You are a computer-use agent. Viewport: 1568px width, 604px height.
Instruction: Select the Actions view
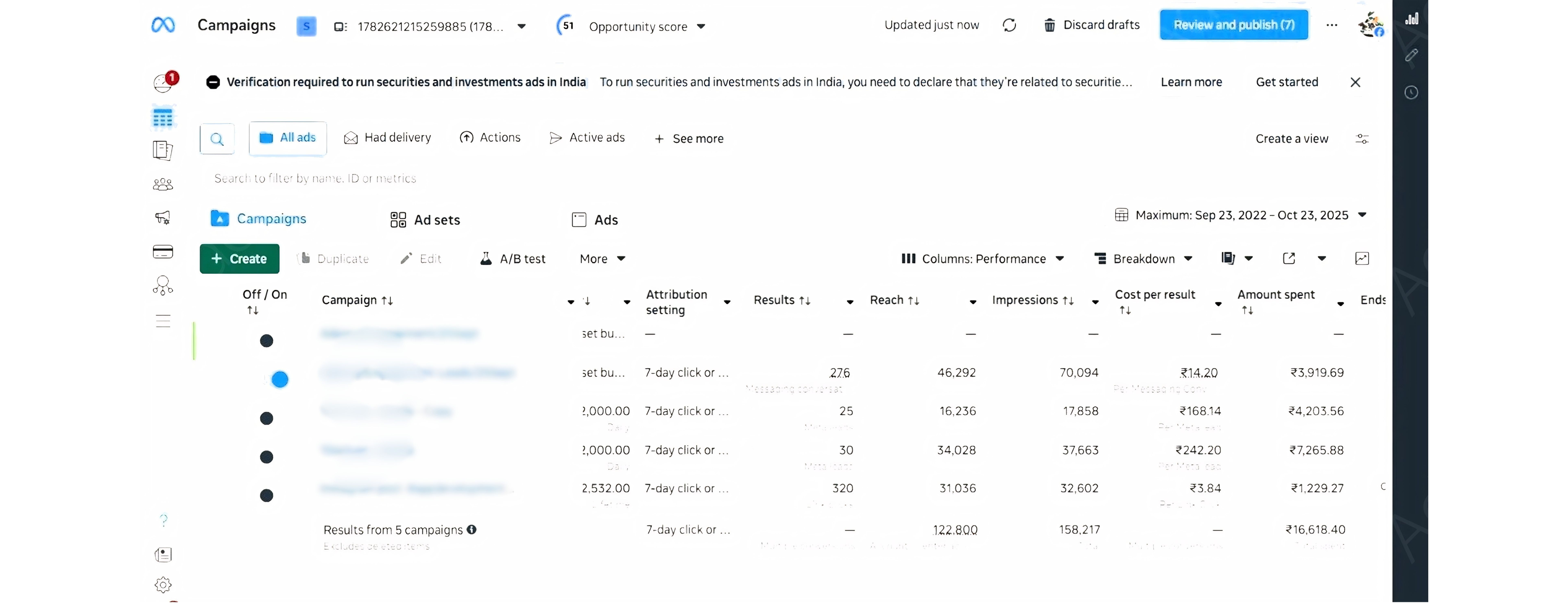(490, 138)
